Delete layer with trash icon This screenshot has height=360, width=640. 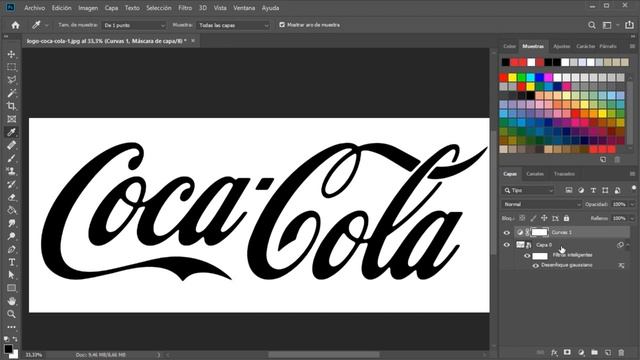(621, 353)
